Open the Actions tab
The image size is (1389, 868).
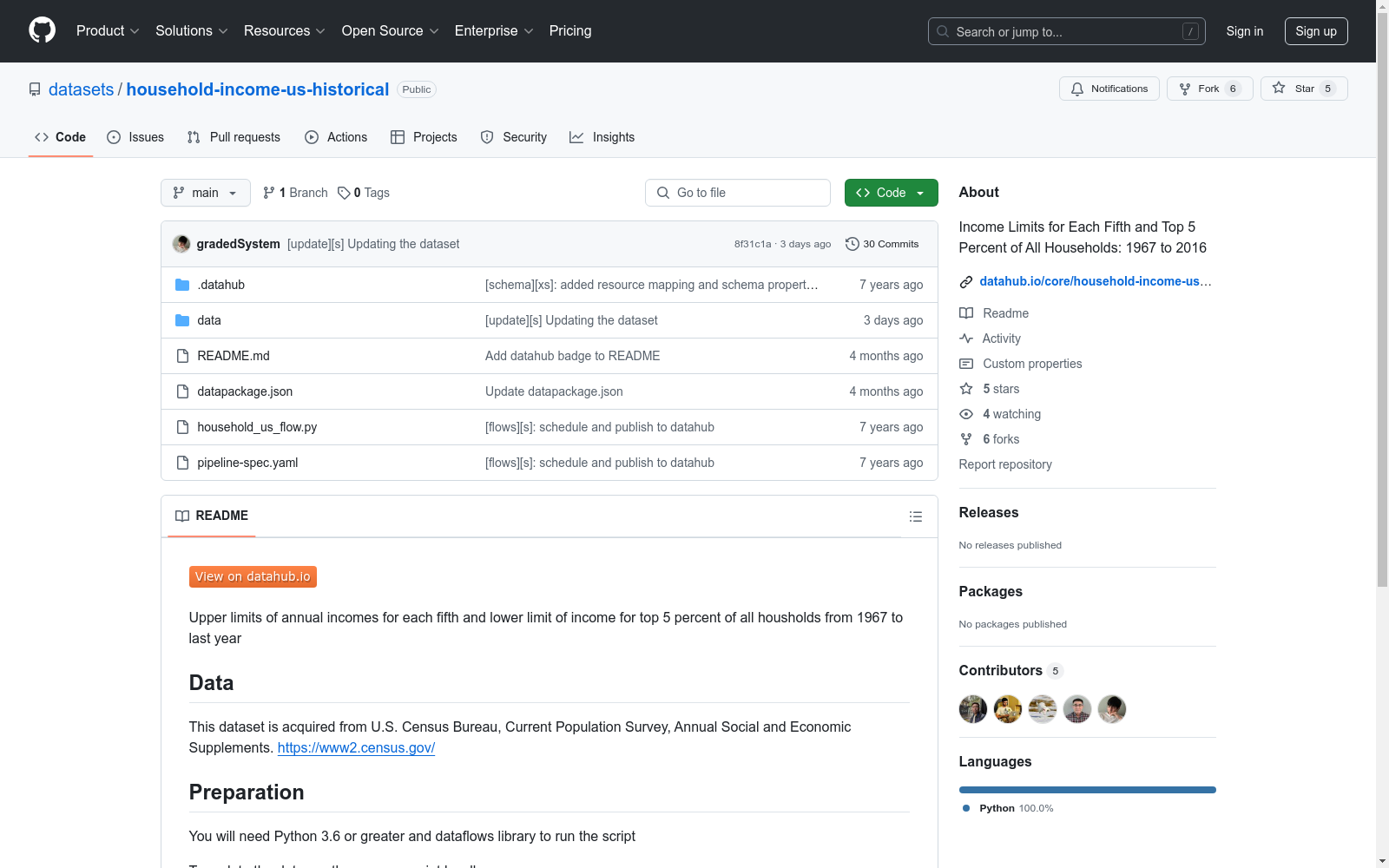(336, 137)
